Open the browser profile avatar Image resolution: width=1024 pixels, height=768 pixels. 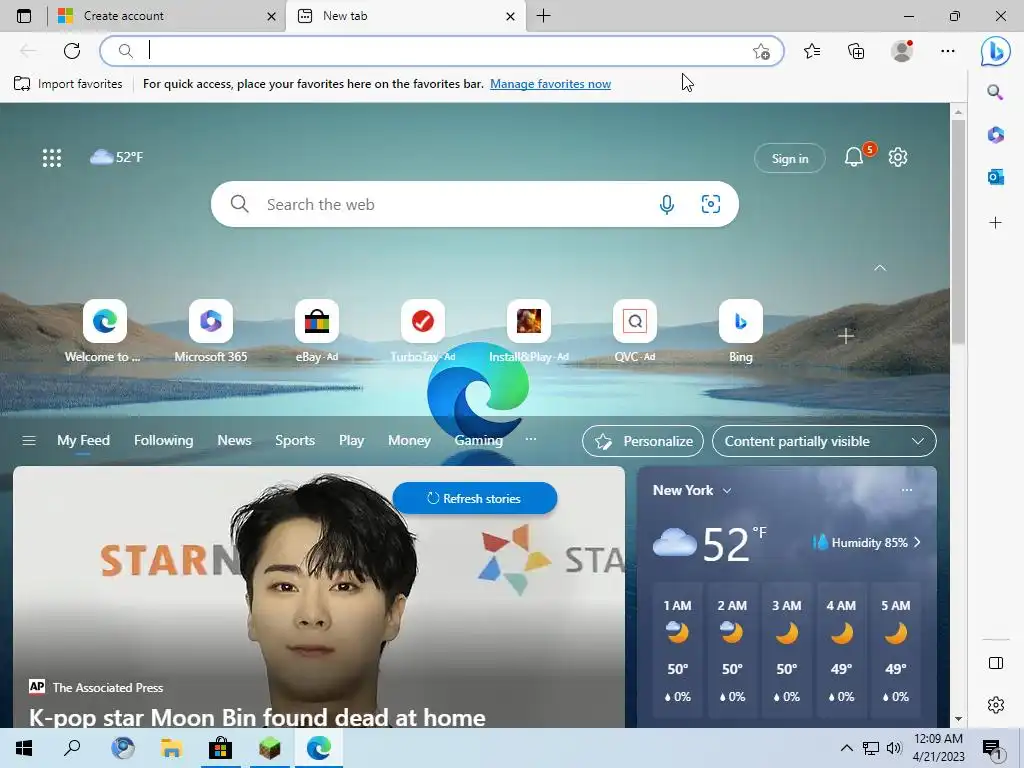tap(902, 50)
